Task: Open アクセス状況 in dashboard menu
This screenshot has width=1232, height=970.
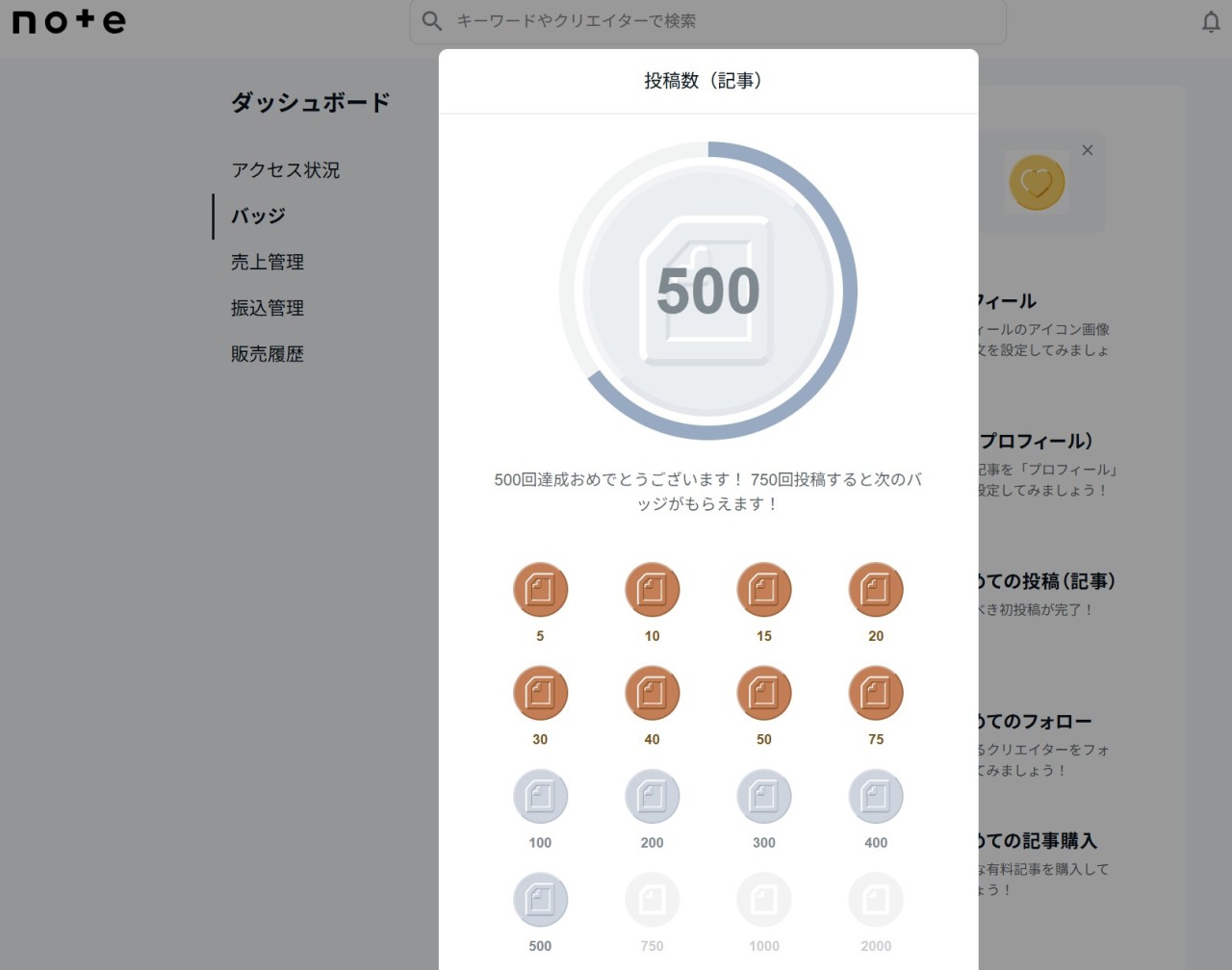Action: click(x=285, y=170)
